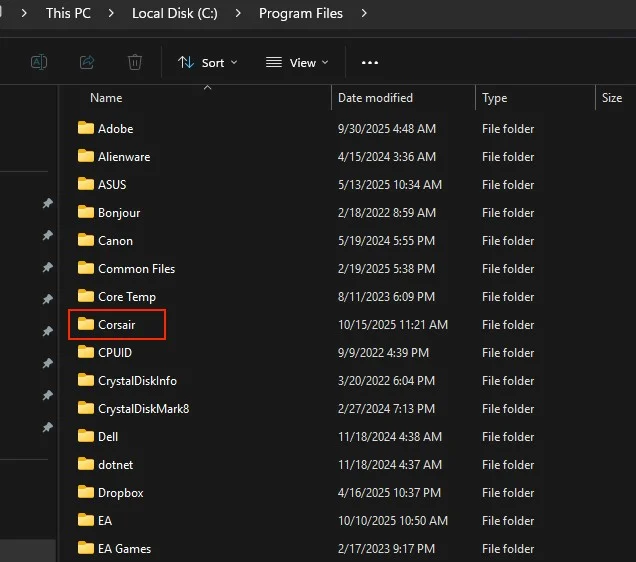Expand the chevron after Local Disk (C:)
Screen dimensions: 636x562
click(x=238, y=13)
